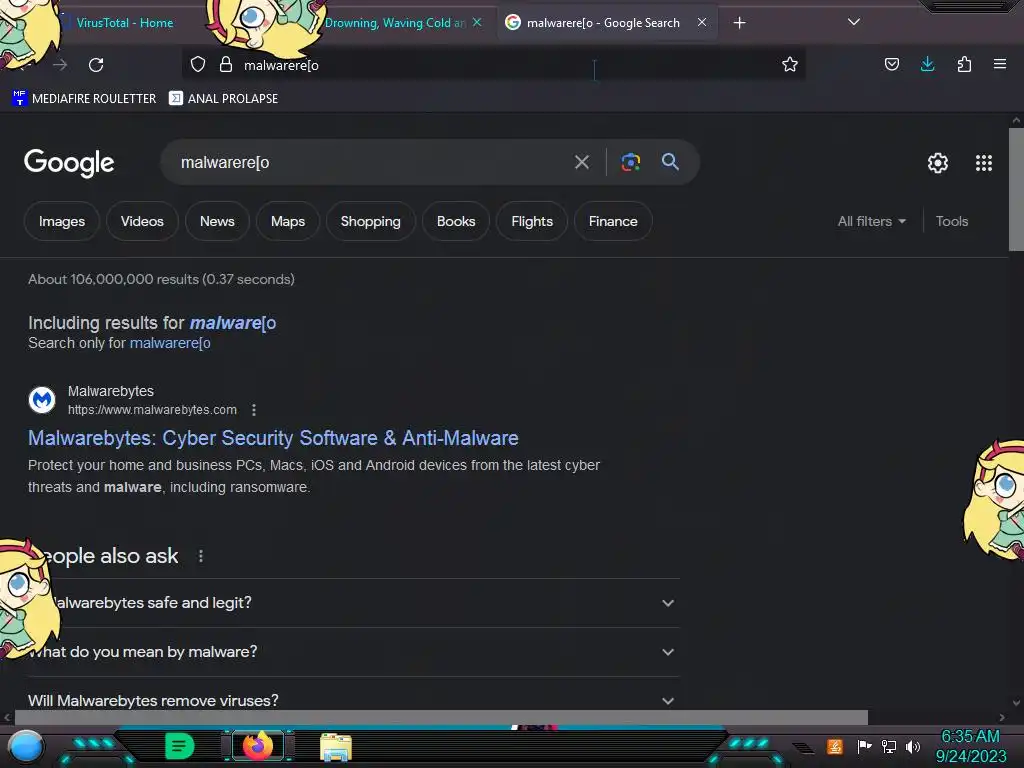Open the Start orb on taskbar
This screenshot has width=1024, height=768.
26,746
